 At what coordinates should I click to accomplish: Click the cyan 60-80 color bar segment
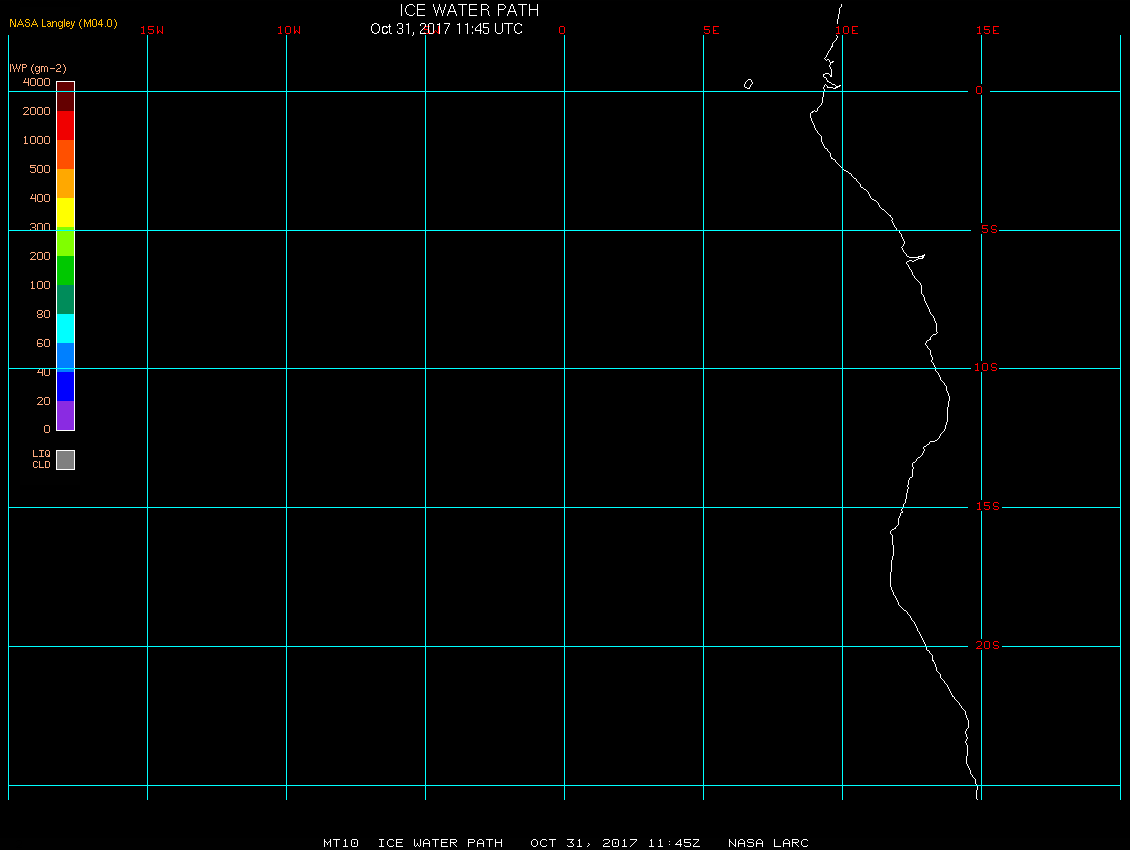click(66, 329)
